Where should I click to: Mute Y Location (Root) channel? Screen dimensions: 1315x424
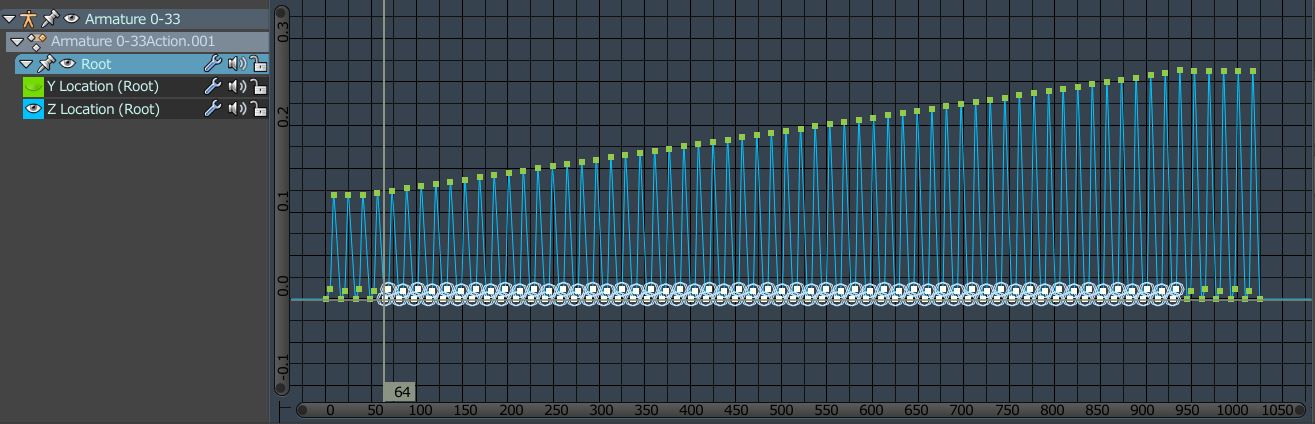coord(237,87)
